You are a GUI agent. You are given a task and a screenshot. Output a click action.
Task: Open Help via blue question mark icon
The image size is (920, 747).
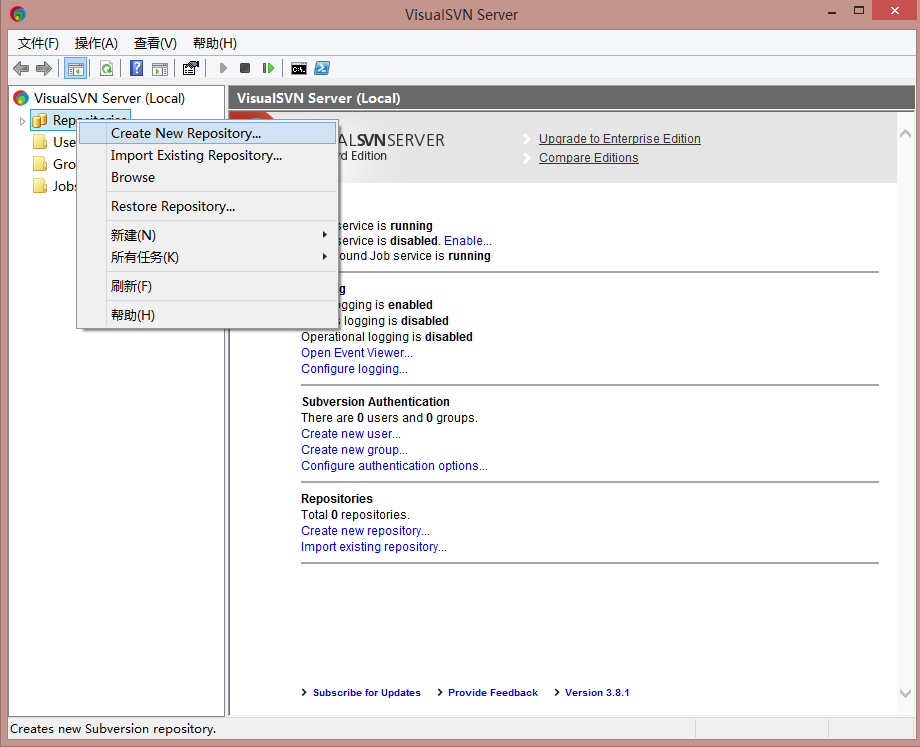click(x=136, y=69)
